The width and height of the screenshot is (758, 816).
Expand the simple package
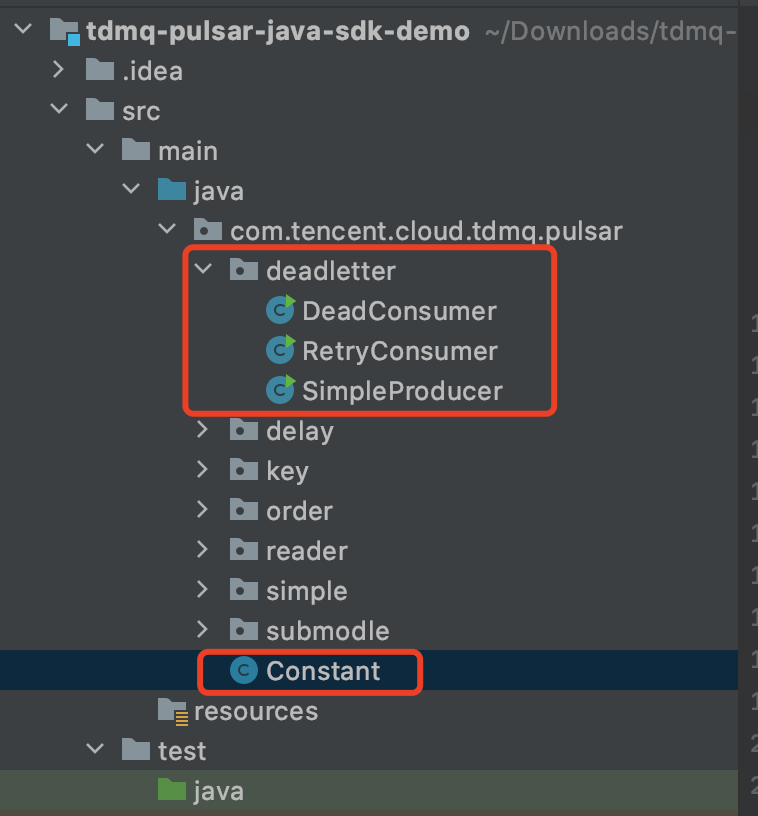pyautogui.click(x=202, y=590)
